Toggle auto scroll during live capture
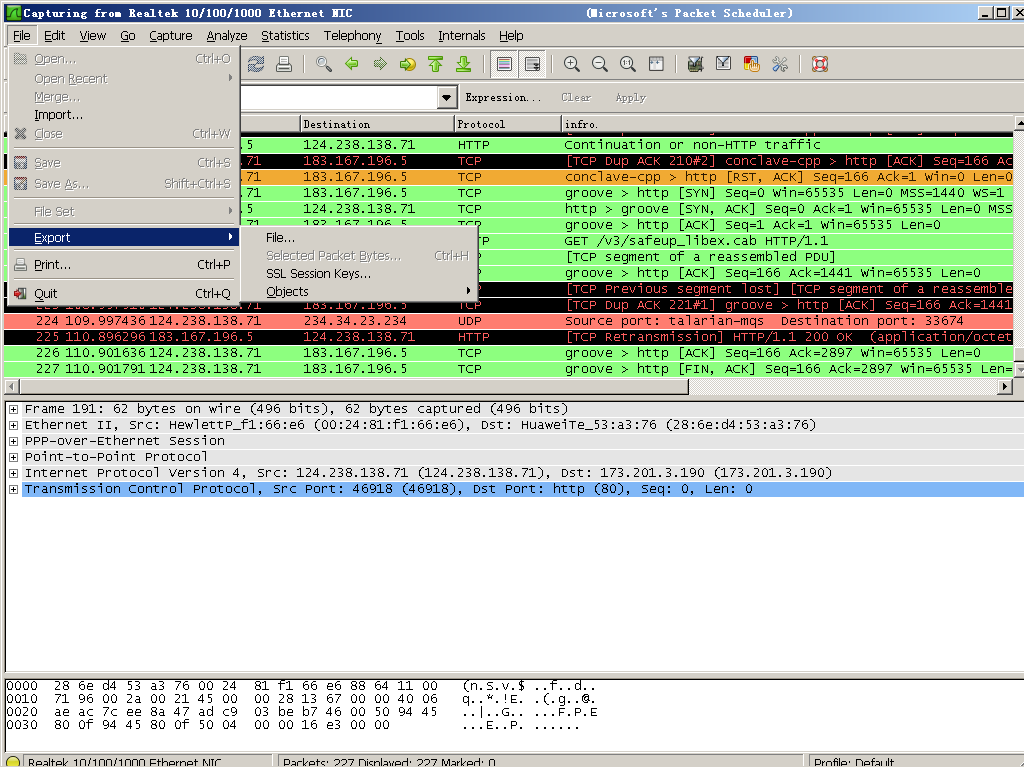The width and height of the screenshot is (1024, 768). point(532,64)
